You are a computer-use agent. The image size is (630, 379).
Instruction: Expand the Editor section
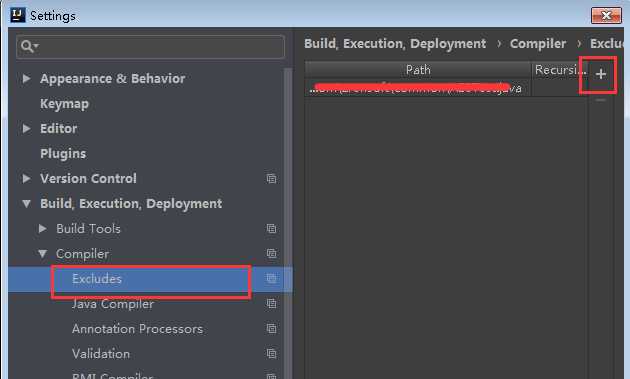tap(27, 129)
